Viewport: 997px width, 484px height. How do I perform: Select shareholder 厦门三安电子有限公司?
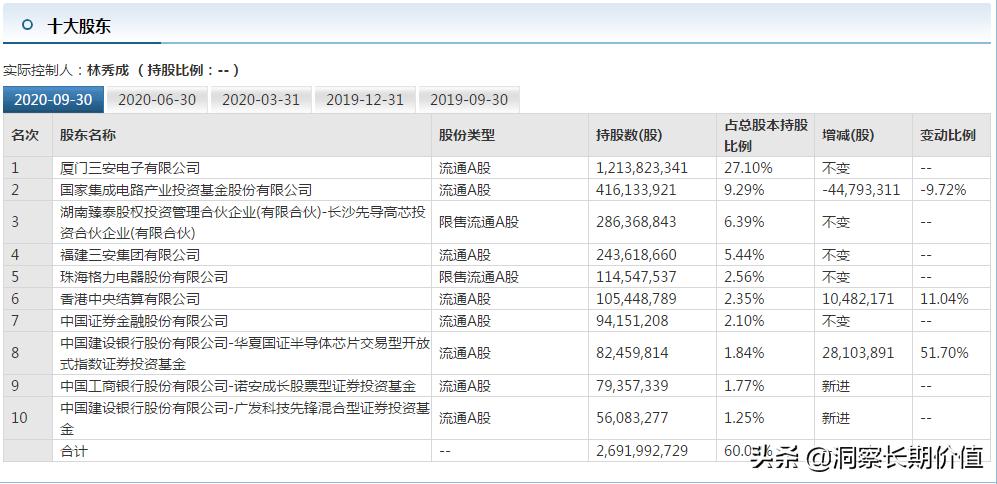coord(130,168)
